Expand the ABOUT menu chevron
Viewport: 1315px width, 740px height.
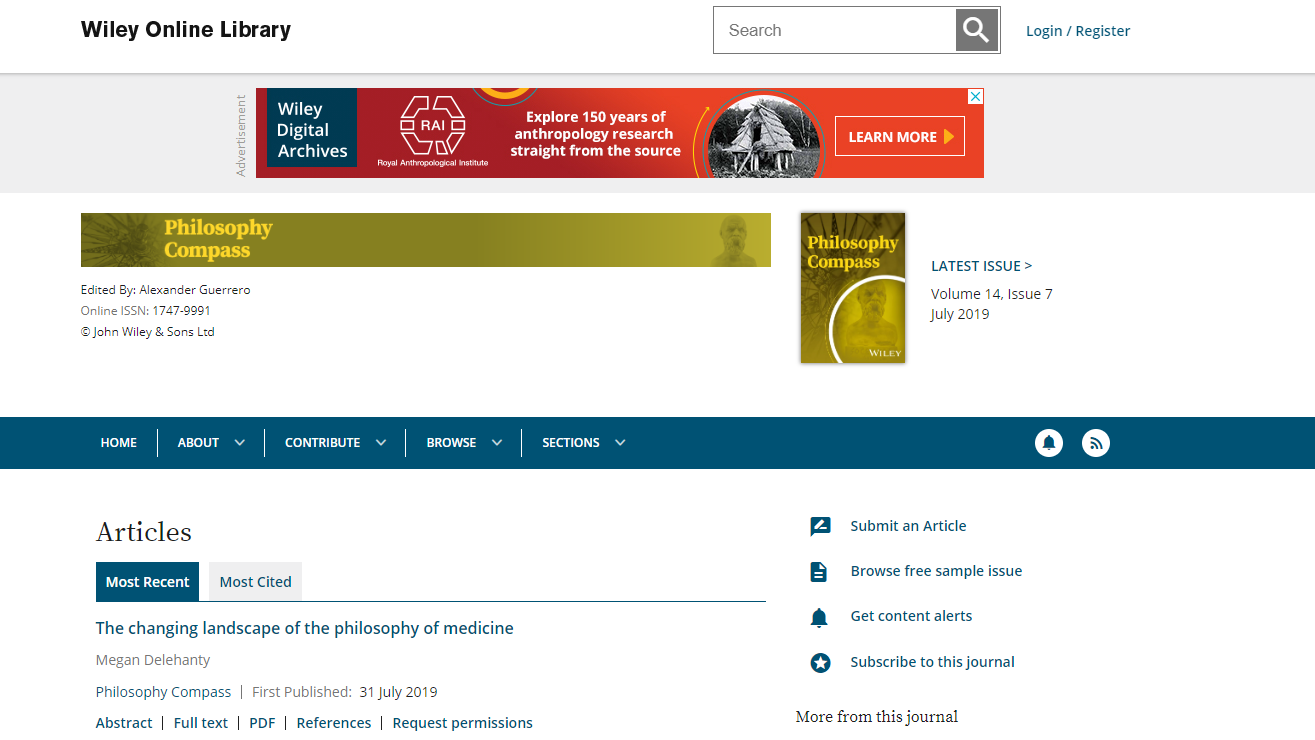pos(239,443)
